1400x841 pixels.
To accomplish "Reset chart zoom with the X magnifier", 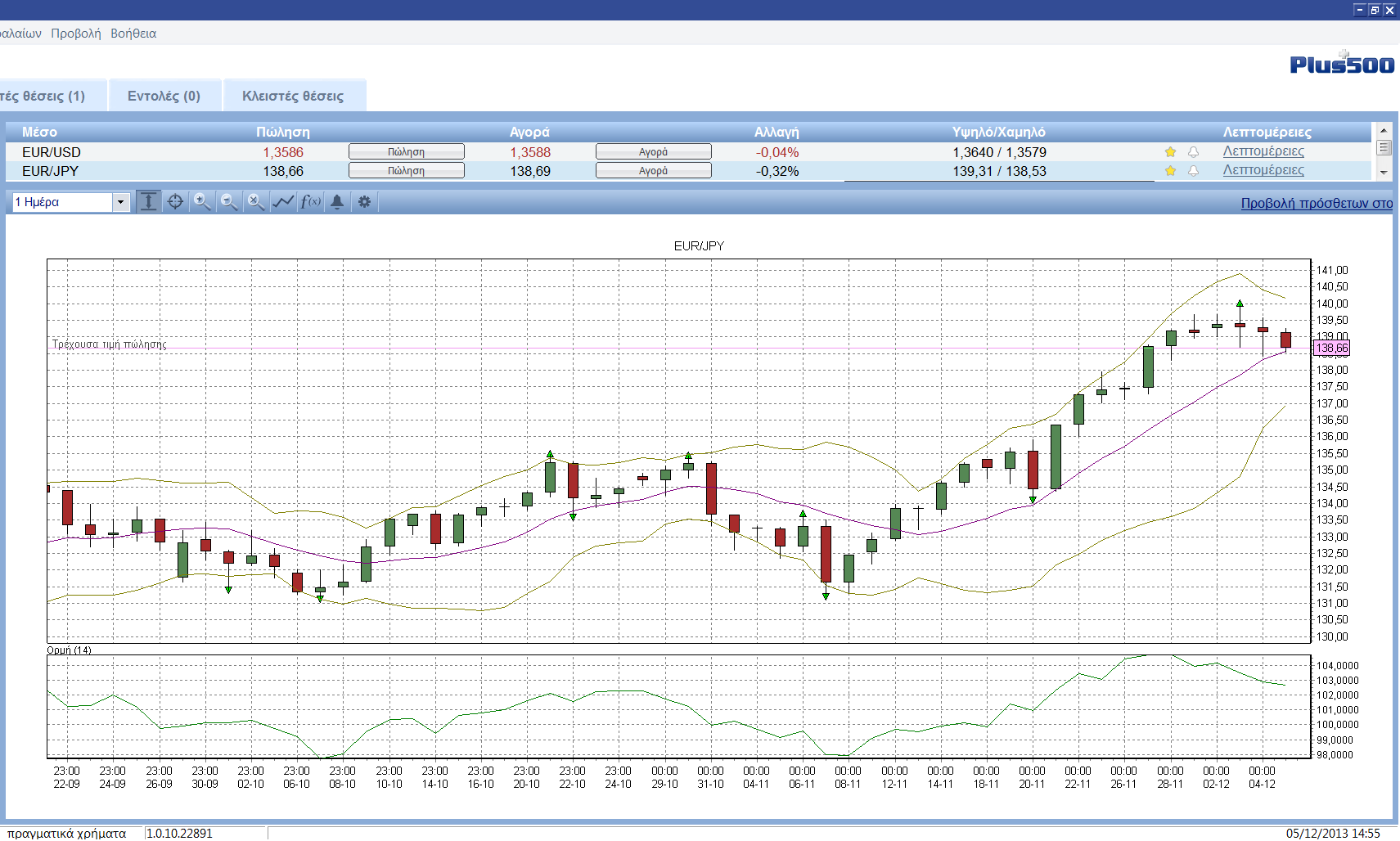I will tap(256, 201).
